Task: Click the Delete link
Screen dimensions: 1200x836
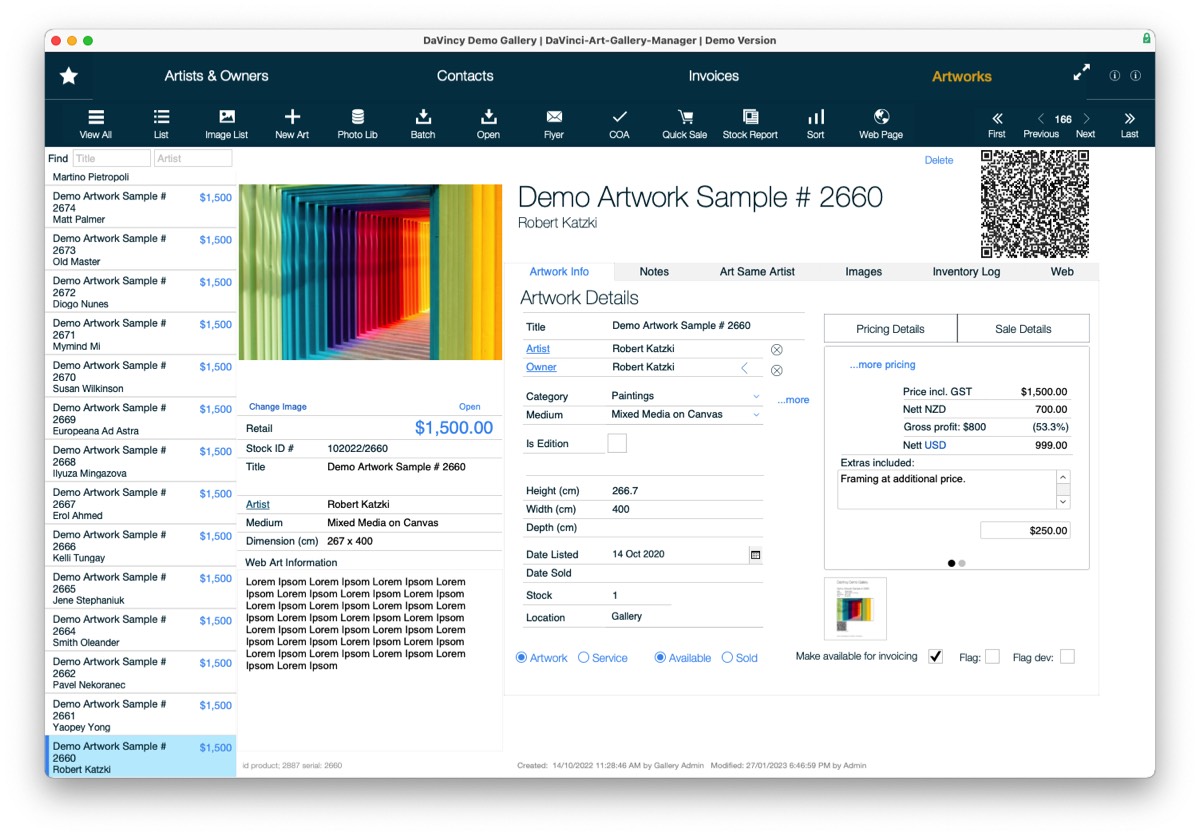Action: [938, 160]
